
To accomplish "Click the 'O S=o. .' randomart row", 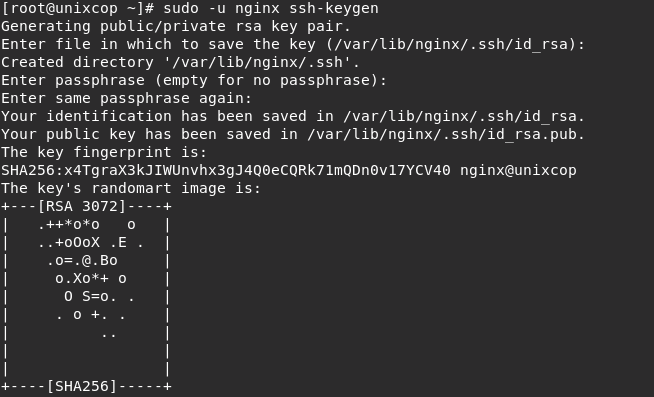I will pyautogui.click(x=99, y=296).
